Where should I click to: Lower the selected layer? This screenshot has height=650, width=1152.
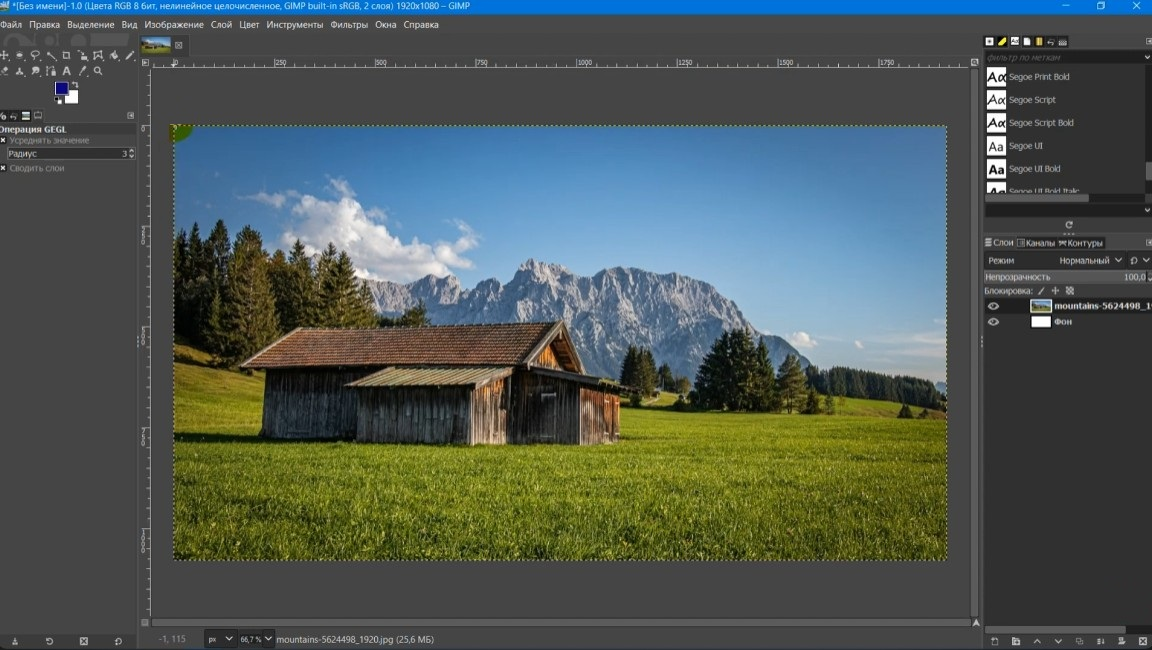coord(1058,641)
